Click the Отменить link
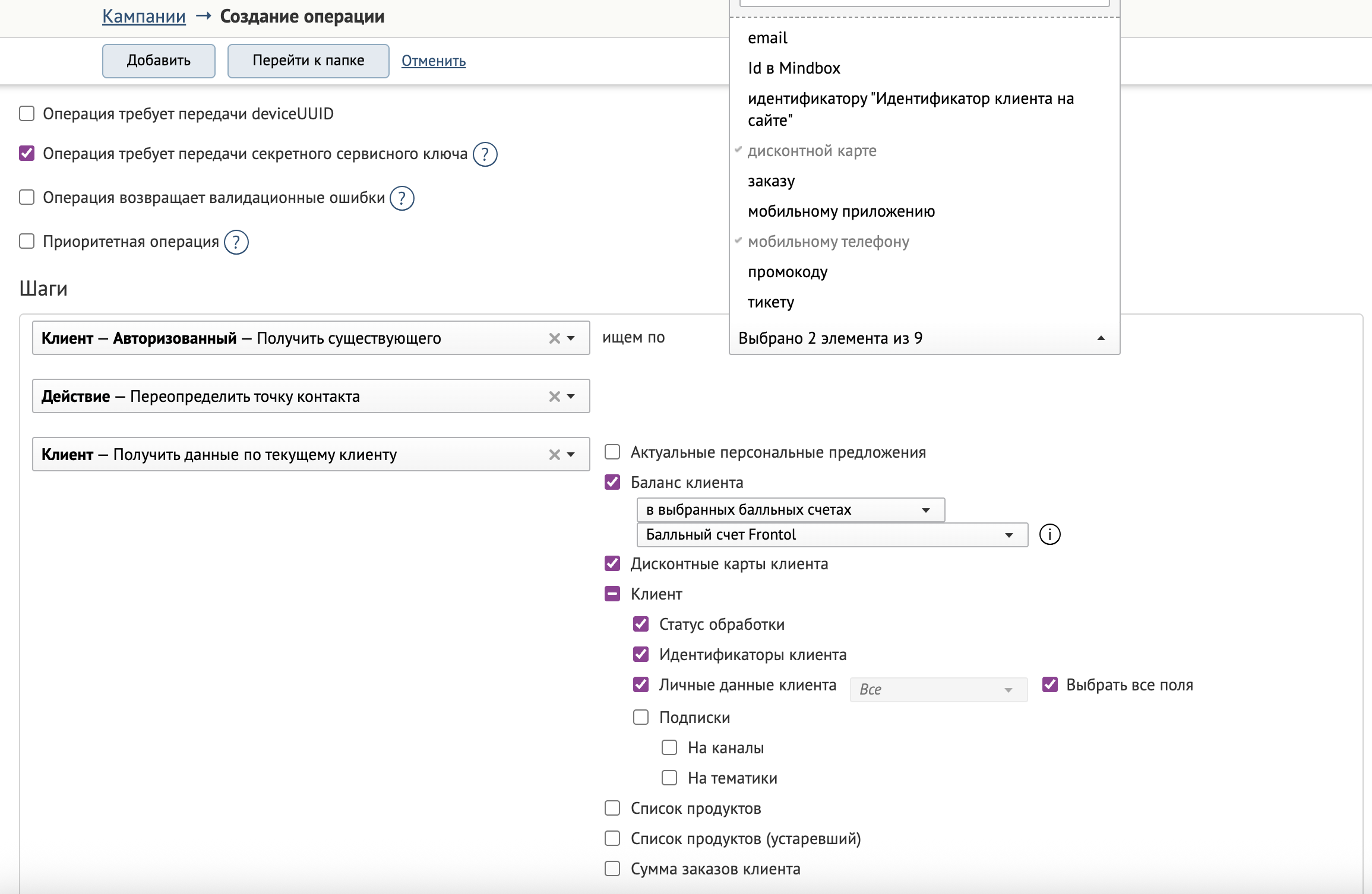Screen dimensions: 1372x894 (433, 61)
